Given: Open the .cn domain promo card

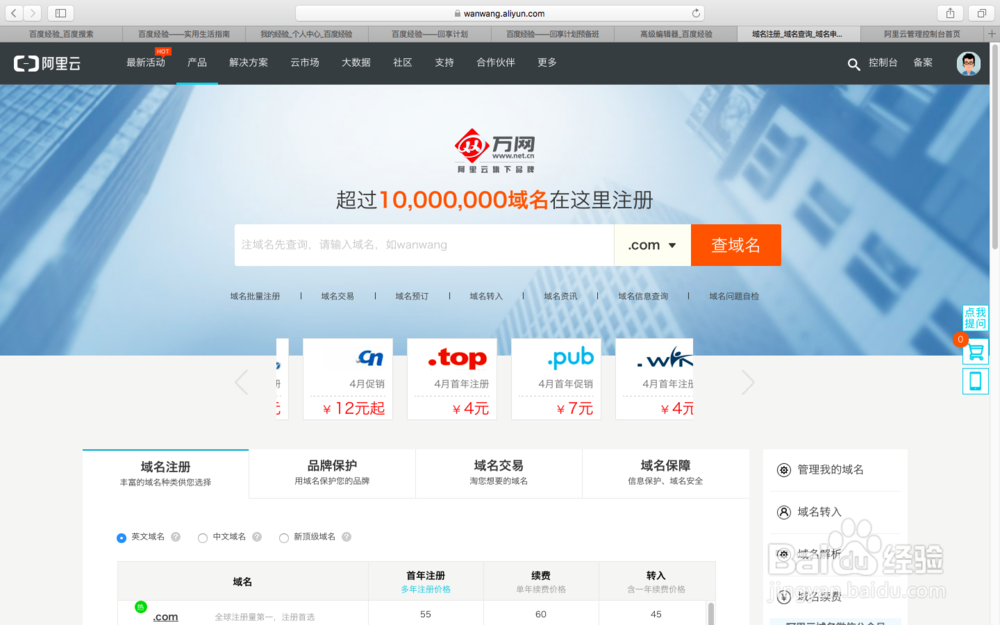Looking at the screenshot, I should (348, 379).
